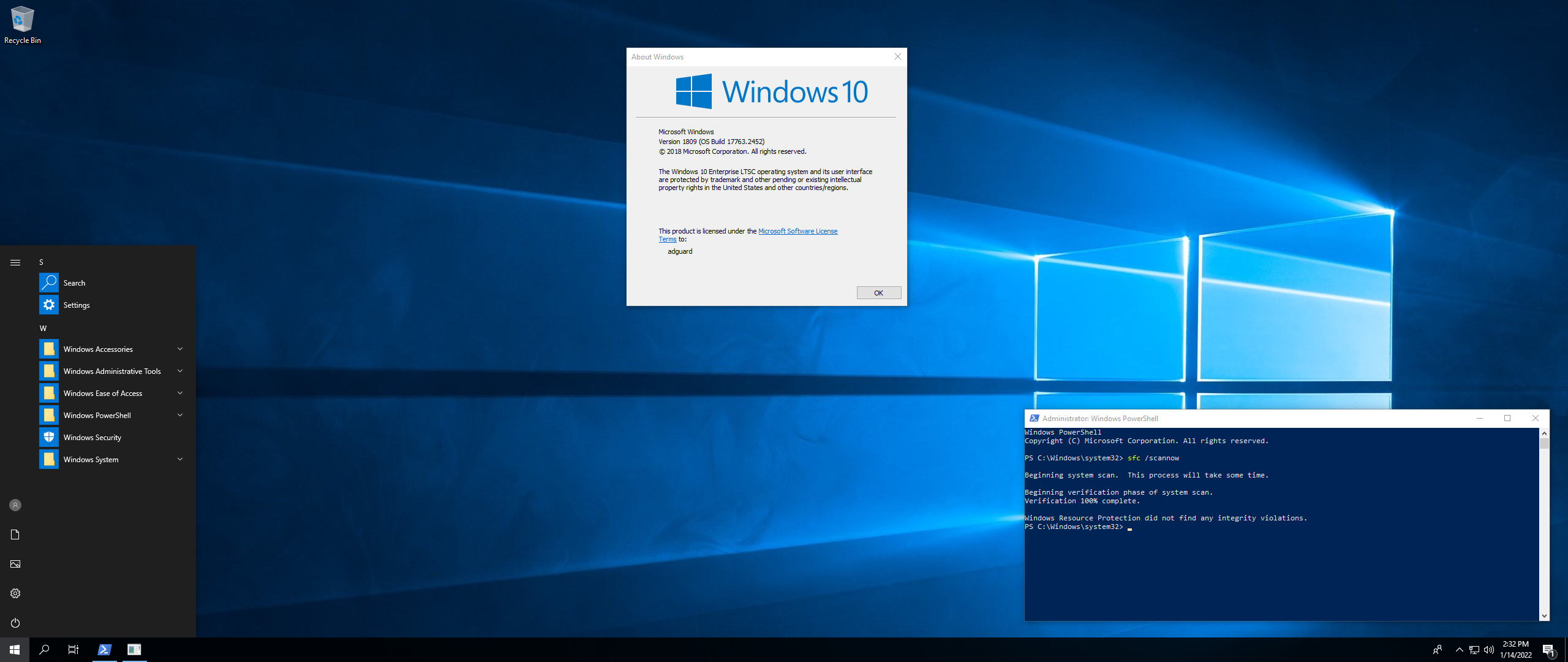Click the Windows Start button on taskbar
Screen dimensions: 1568x662
[x=15, y=650]
